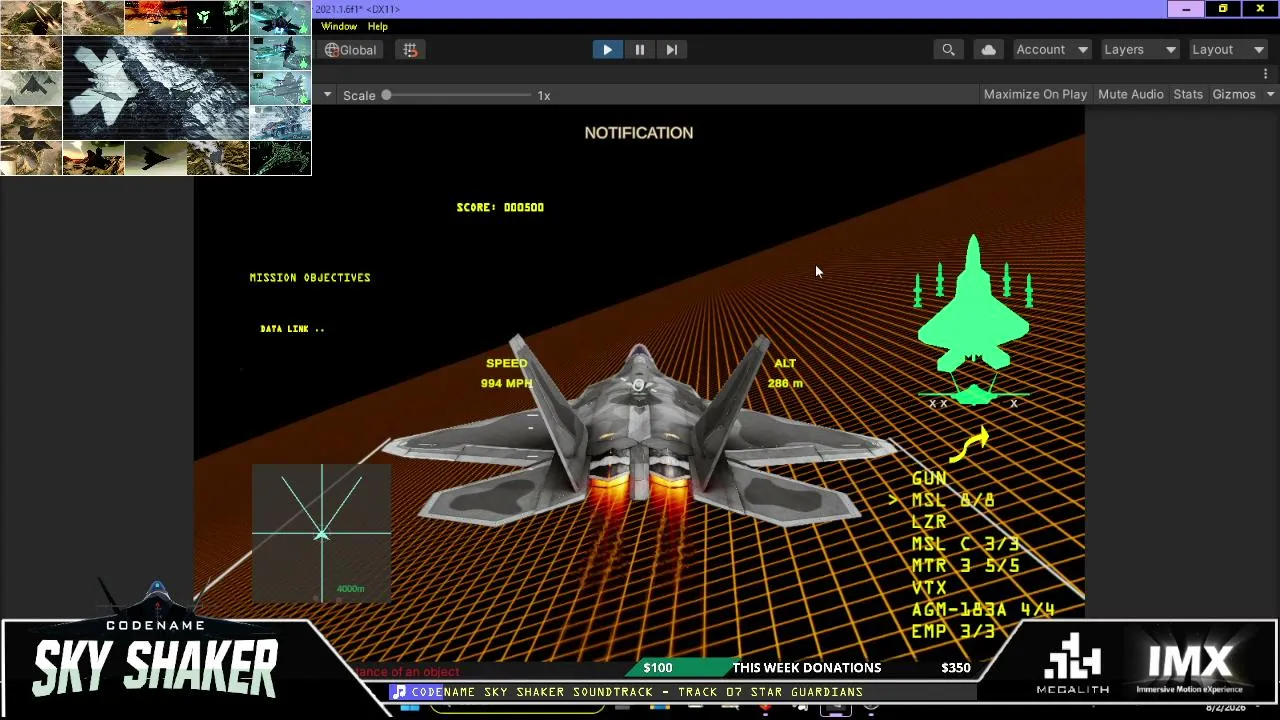Click the NOTIFICATION heading text
The width and height of the screenshot is (1280, 720).
tap(639, 133)
